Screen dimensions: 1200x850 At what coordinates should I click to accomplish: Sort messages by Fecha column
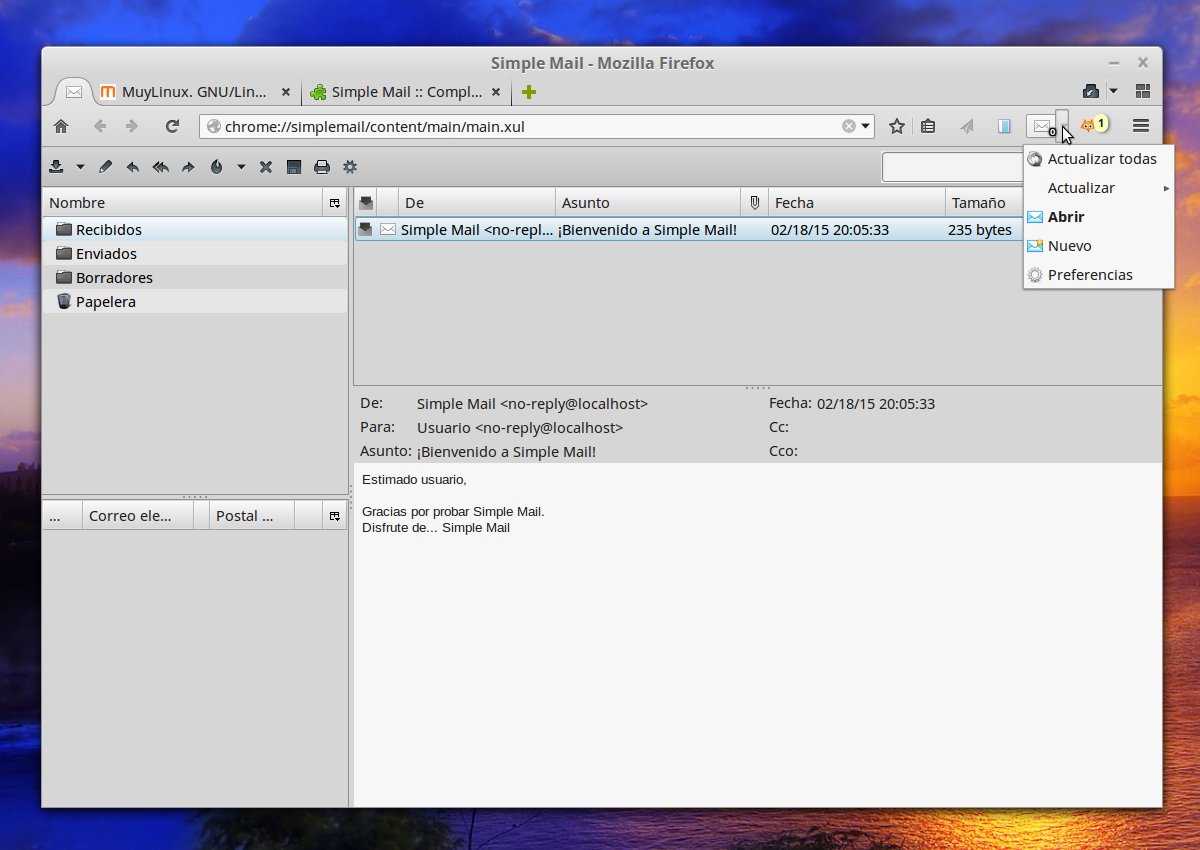click(x=856, y=203)
